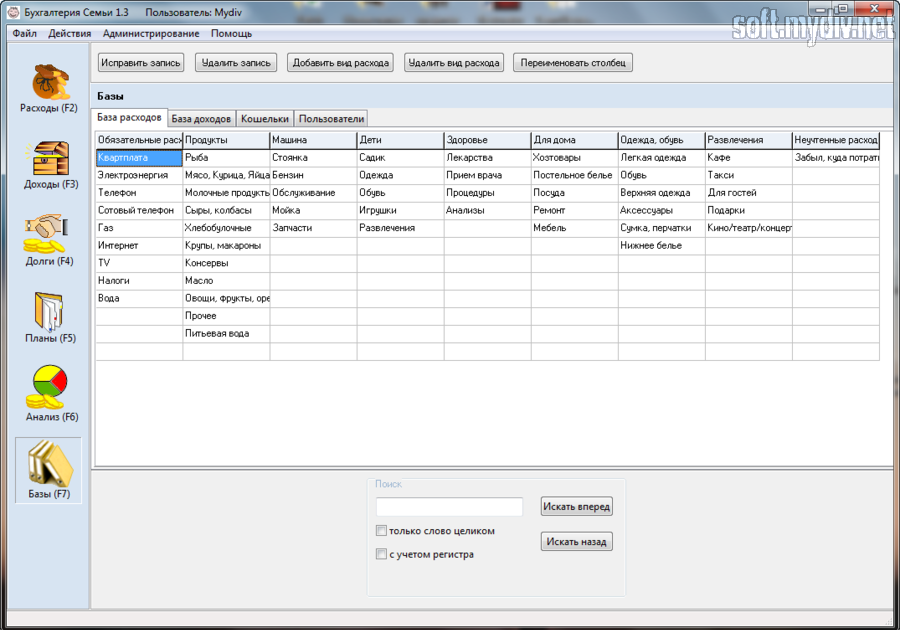Switch to the База доходов tab
Viewport: 900px width, 630px height.
tap(201, 119)
